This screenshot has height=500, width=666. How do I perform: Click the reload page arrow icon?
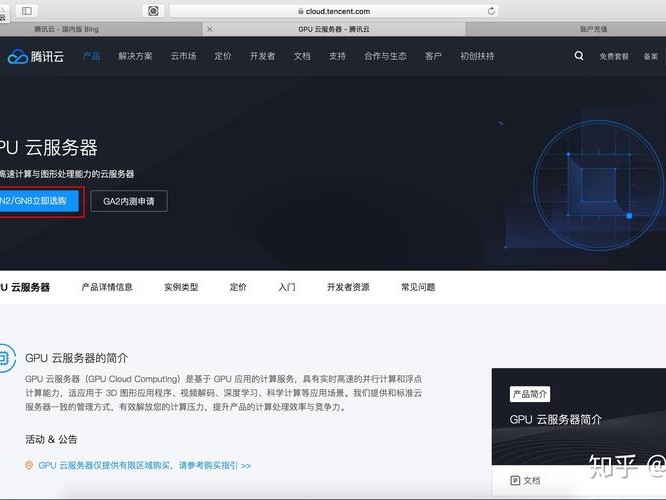(x=491, y=11)
